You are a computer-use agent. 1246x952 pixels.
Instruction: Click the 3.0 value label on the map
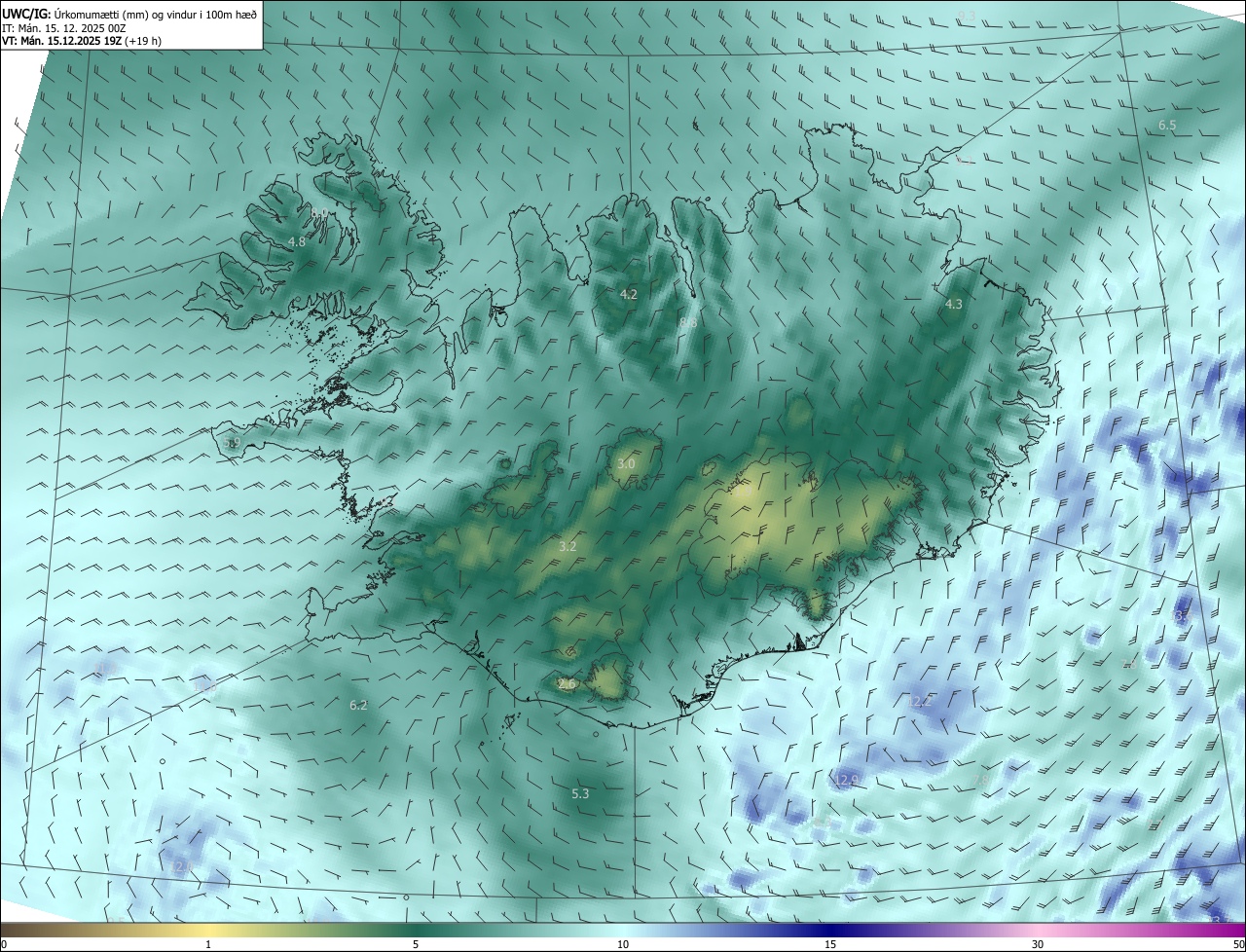(626, 464)
